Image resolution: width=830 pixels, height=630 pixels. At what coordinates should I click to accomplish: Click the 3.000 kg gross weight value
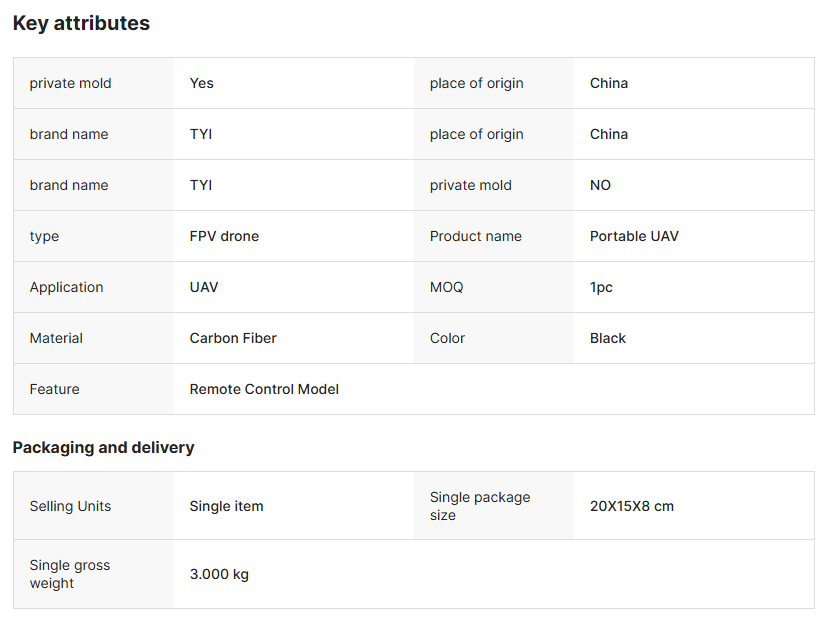[x=219, y=574]
